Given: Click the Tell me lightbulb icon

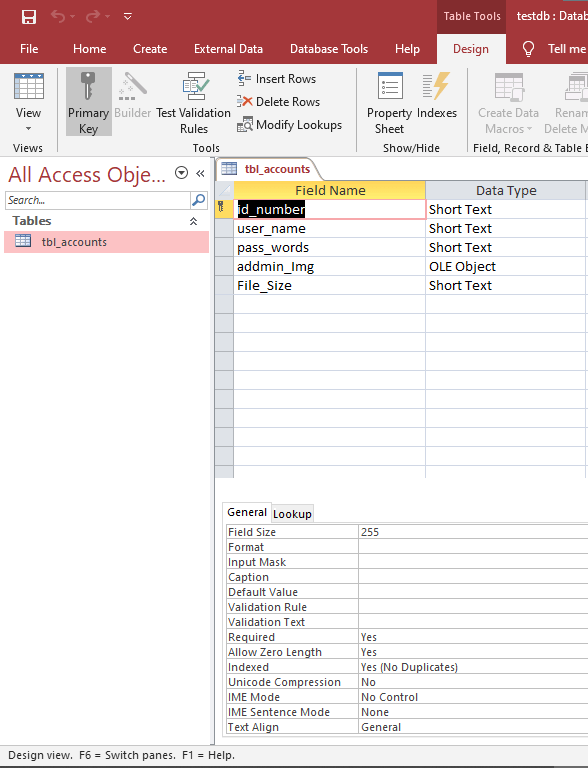Looking at the screenshot, I should point(528,49).
